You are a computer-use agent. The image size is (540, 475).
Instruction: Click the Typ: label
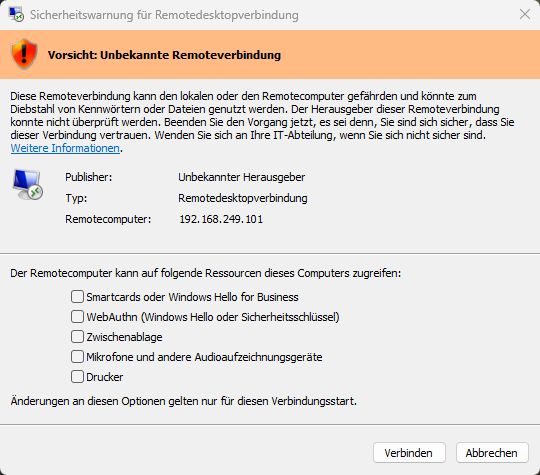click(x=76, y=198)
